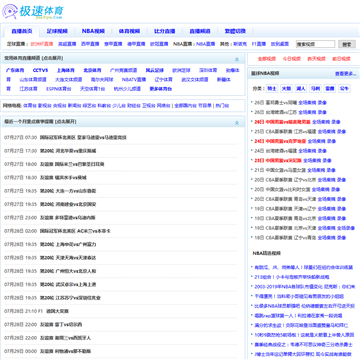This screenshot has width=360, height=360.
Task: Open the F1直播 link in navigation
Action: tap(259, 44)
